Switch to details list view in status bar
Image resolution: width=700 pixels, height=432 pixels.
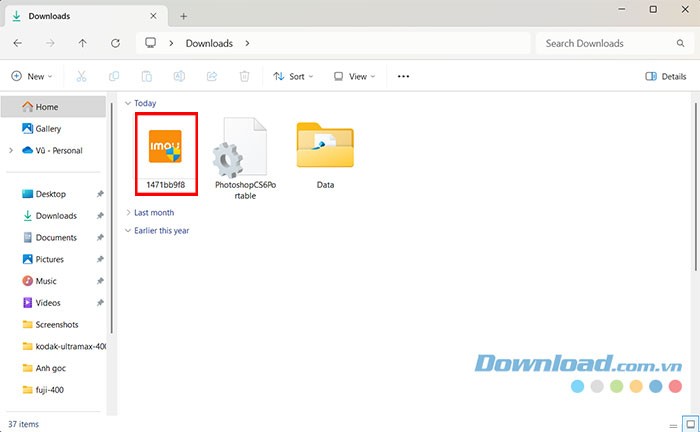[672, 424]
